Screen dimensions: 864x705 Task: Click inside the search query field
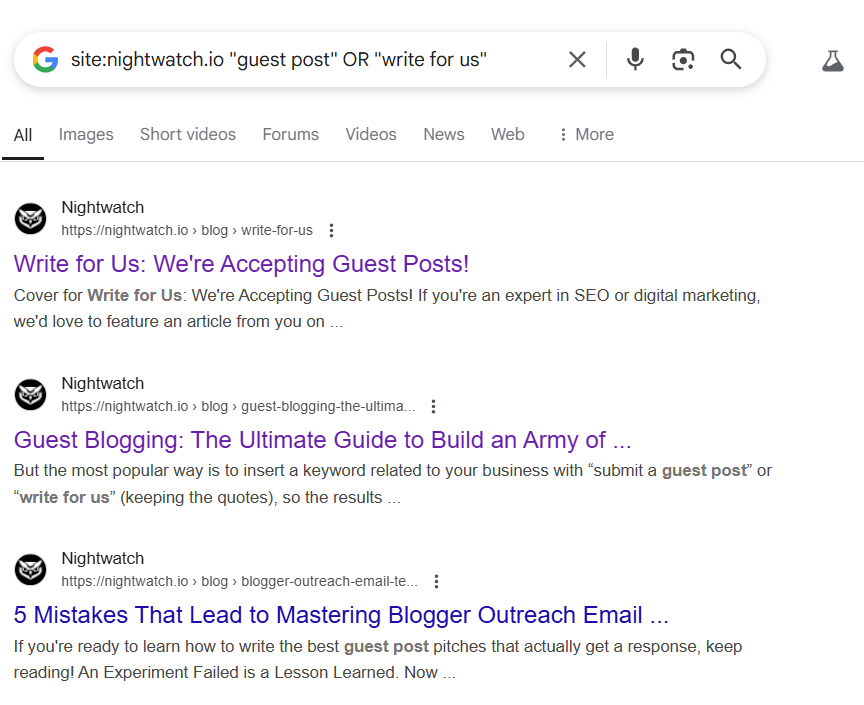[x=300, y=59]
